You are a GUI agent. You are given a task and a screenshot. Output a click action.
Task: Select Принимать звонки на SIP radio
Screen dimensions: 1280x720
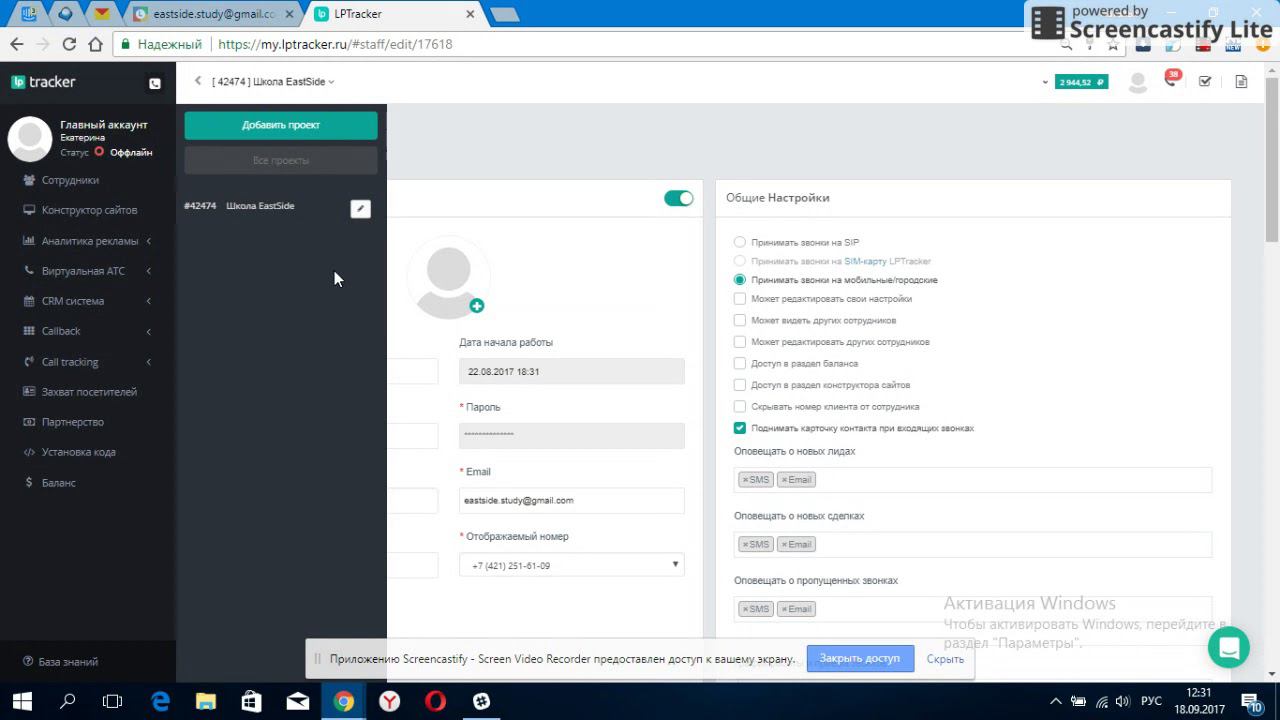point(740,242)
